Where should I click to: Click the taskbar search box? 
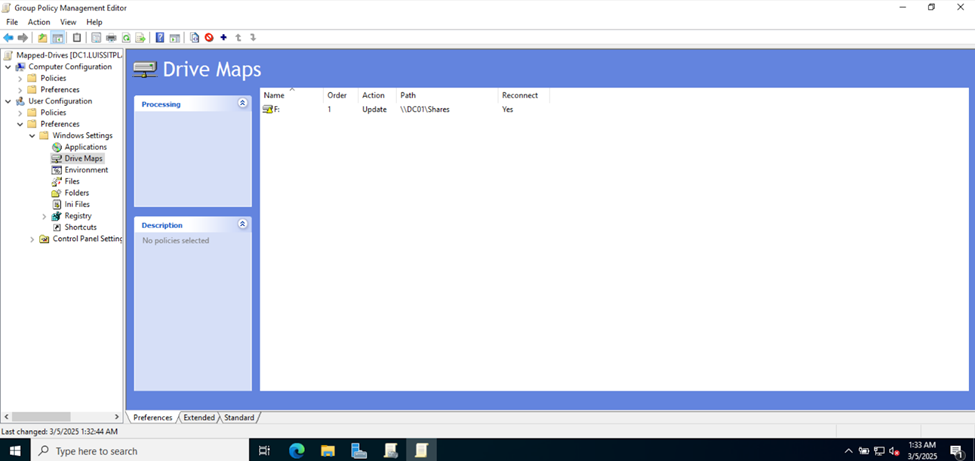coord(139,450)
